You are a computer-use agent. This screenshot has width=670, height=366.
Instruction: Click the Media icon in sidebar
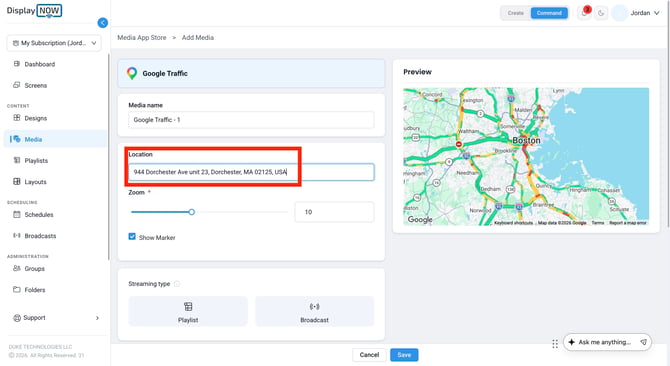(17, 139)
